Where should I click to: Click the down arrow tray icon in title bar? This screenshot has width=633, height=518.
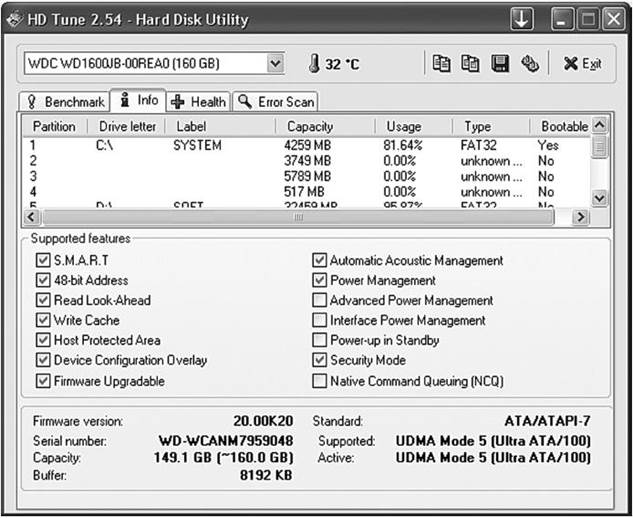tap(522, 19)
